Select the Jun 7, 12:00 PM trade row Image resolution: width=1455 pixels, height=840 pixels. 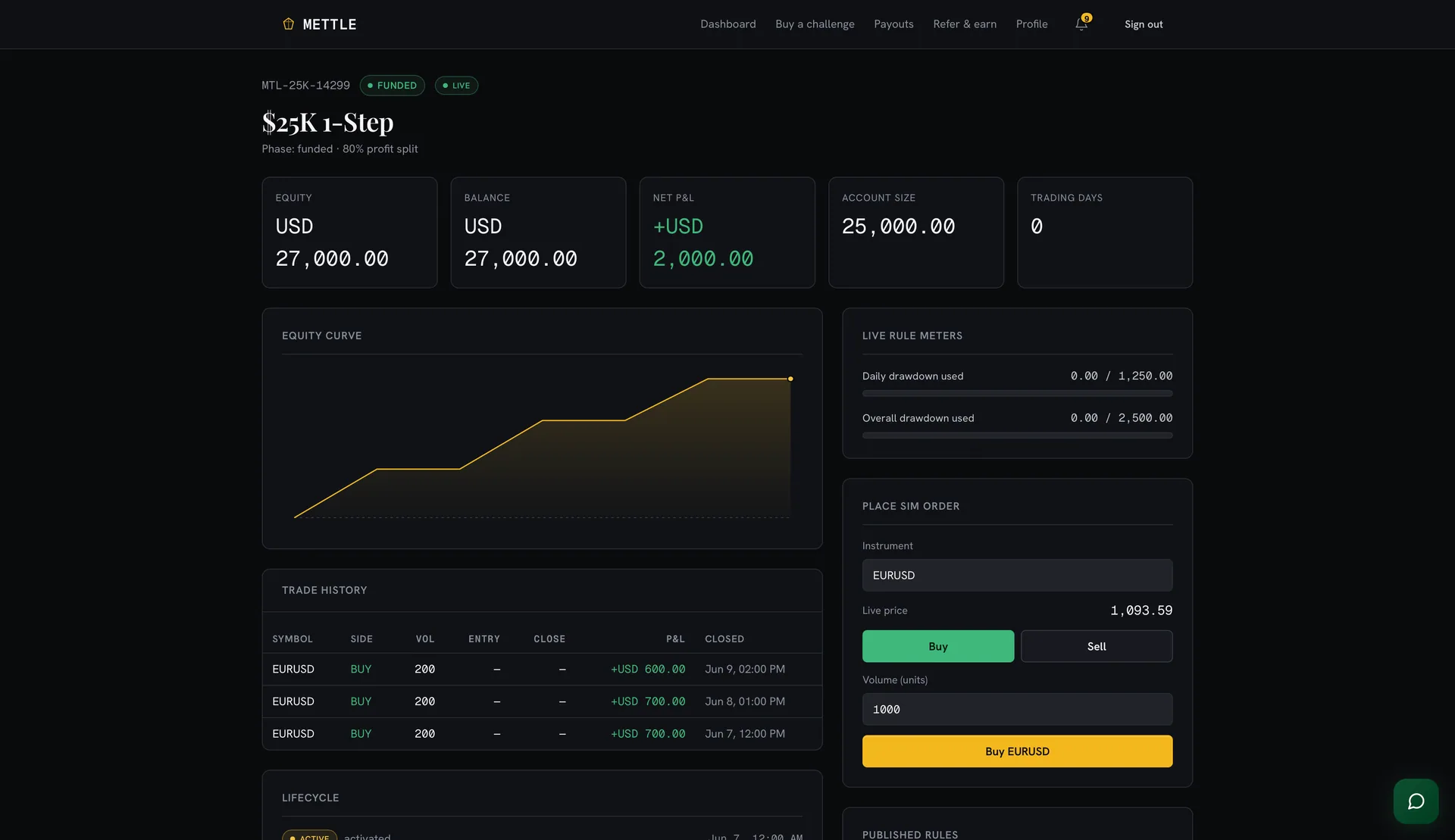pyautogui.click(x=542, y=734)
